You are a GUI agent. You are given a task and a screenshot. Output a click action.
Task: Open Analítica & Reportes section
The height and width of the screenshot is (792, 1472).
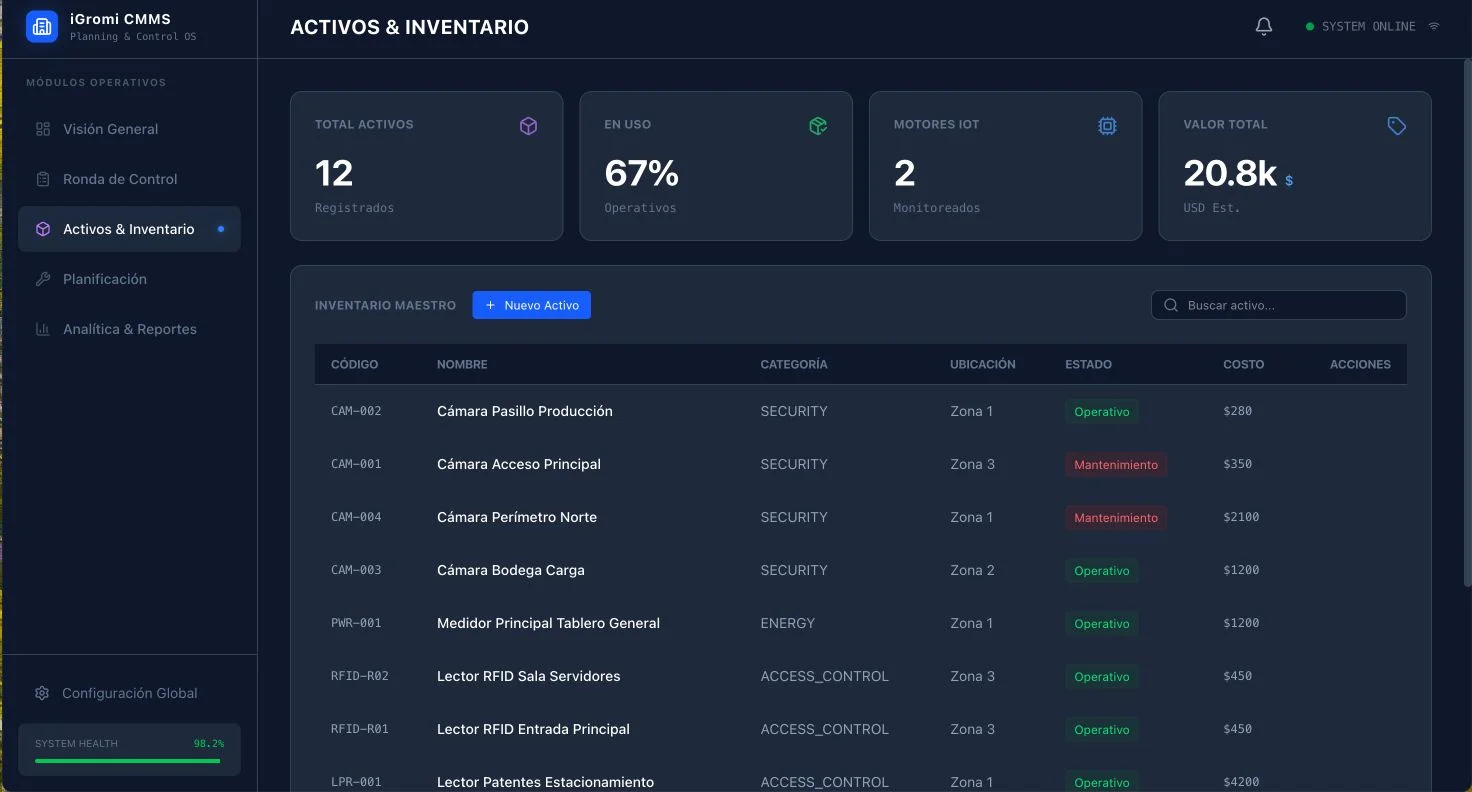pos(129,329)
